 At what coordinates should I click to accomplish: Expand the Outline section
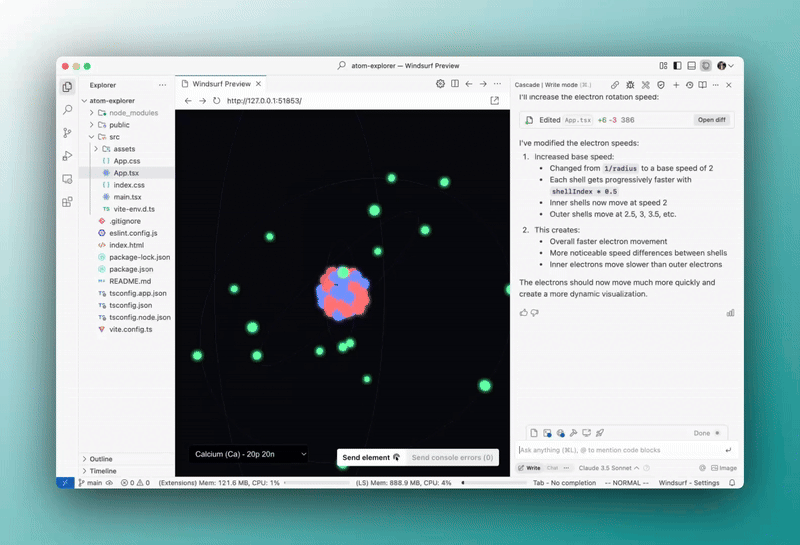click(128, 459)
